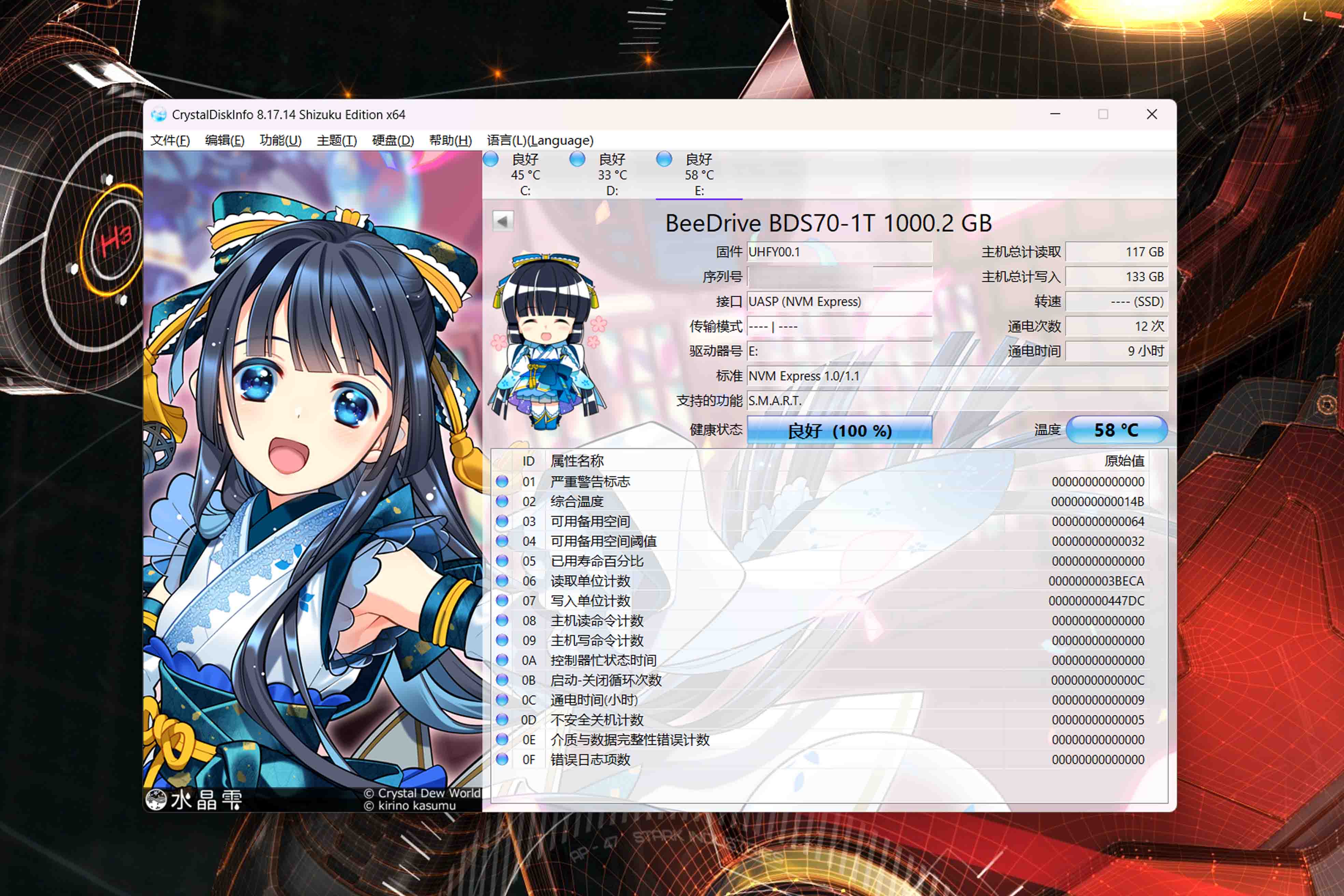Click status dot for 09 主机写命令计数

pyautogui.click(x=502, y=641)
